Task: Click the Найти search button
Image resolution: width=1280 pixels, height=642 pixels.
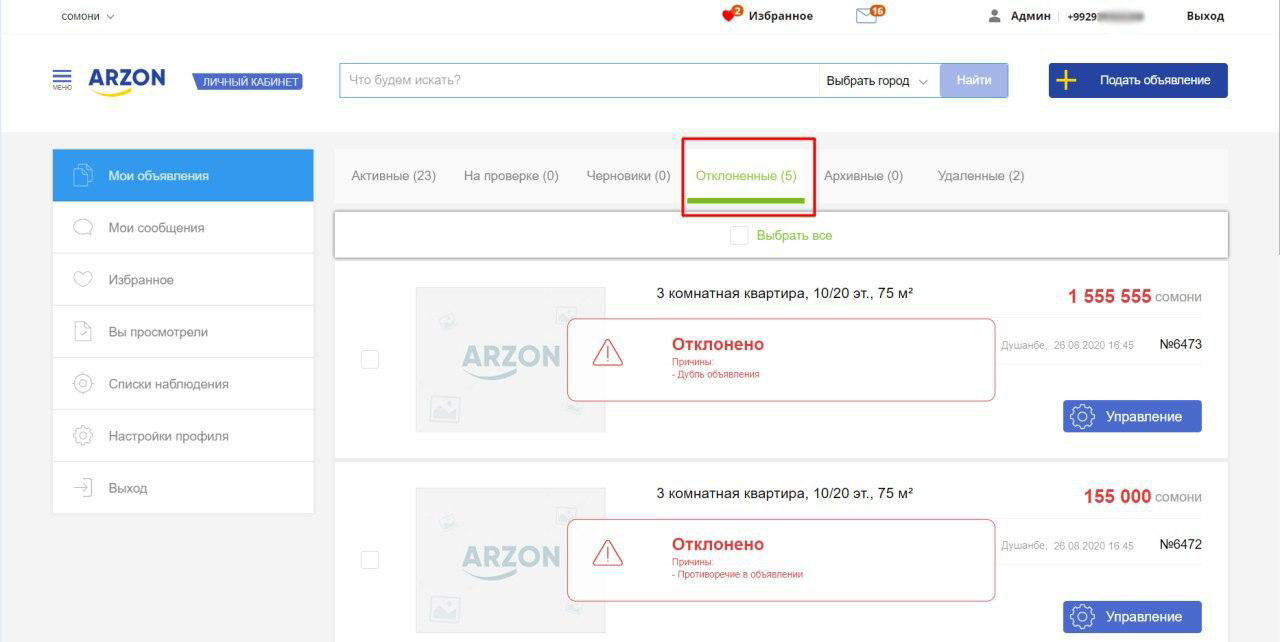Action: click(973, 81)
